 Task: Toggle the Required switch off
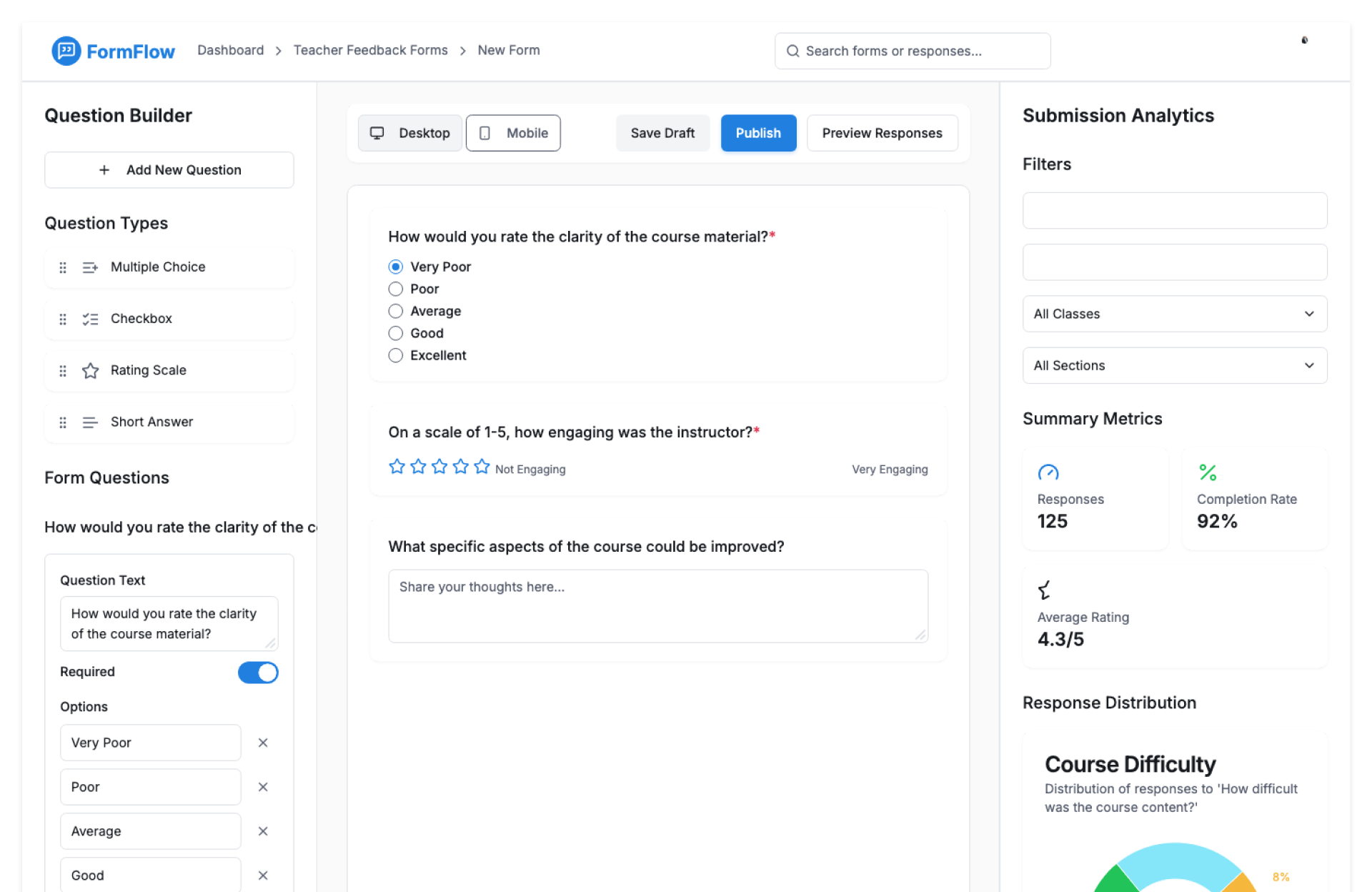(x=258, y=672)
